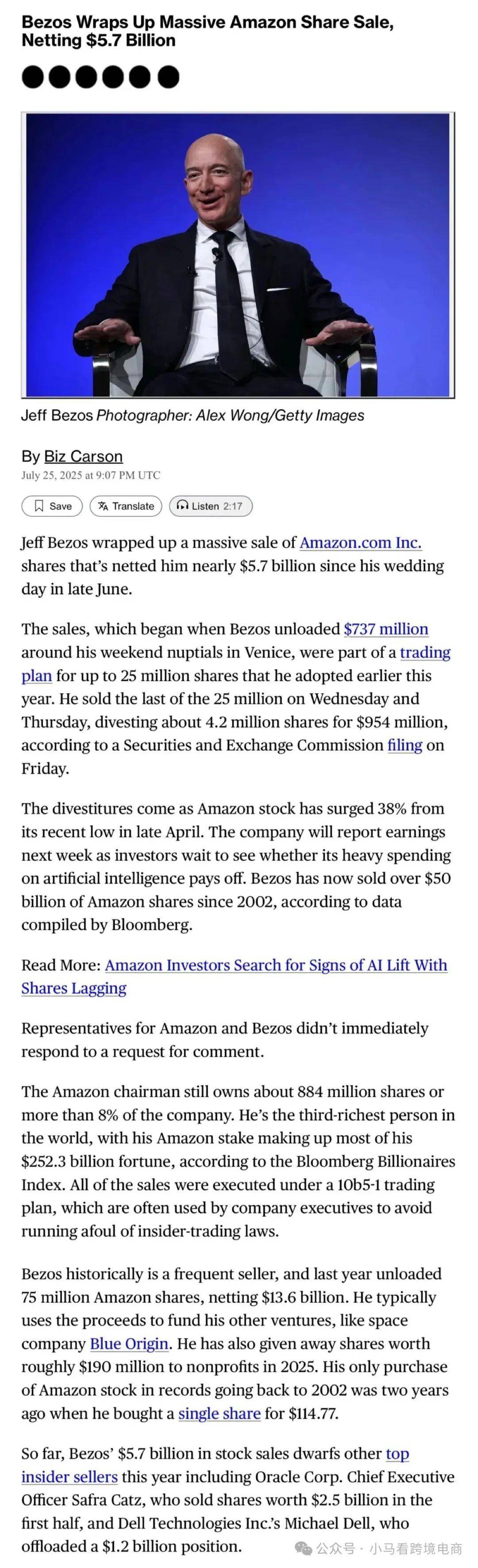This screenshot has width=478, height=1568.
Task: Follow the single share link
Action: [x=219, y=1413]
